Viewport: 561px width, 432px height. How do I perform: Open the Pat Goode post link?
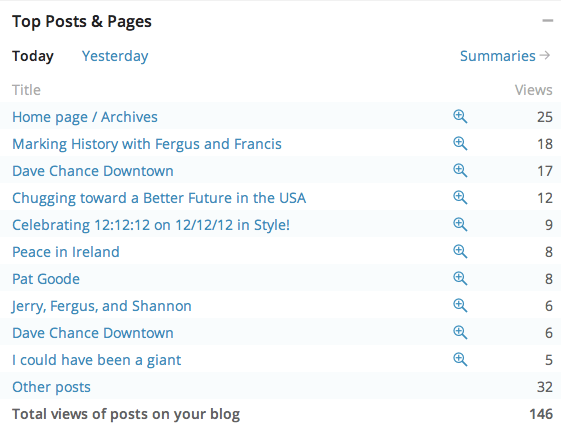pos(46,279)
